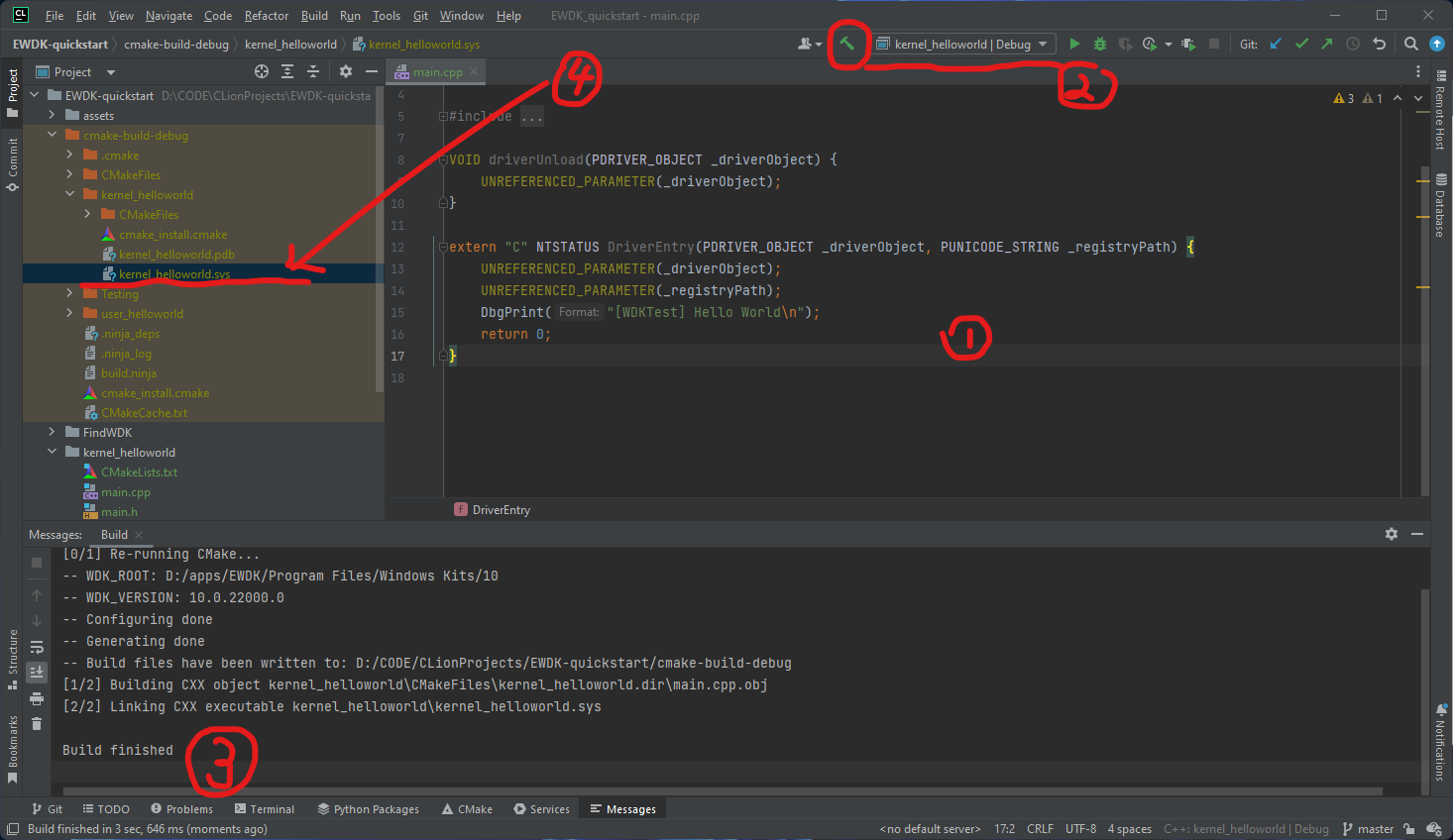The width and height of the screenshot is (1453, 840).
Task: Toggle the Notifications tool window stripe
Action: pos(1440,743)
